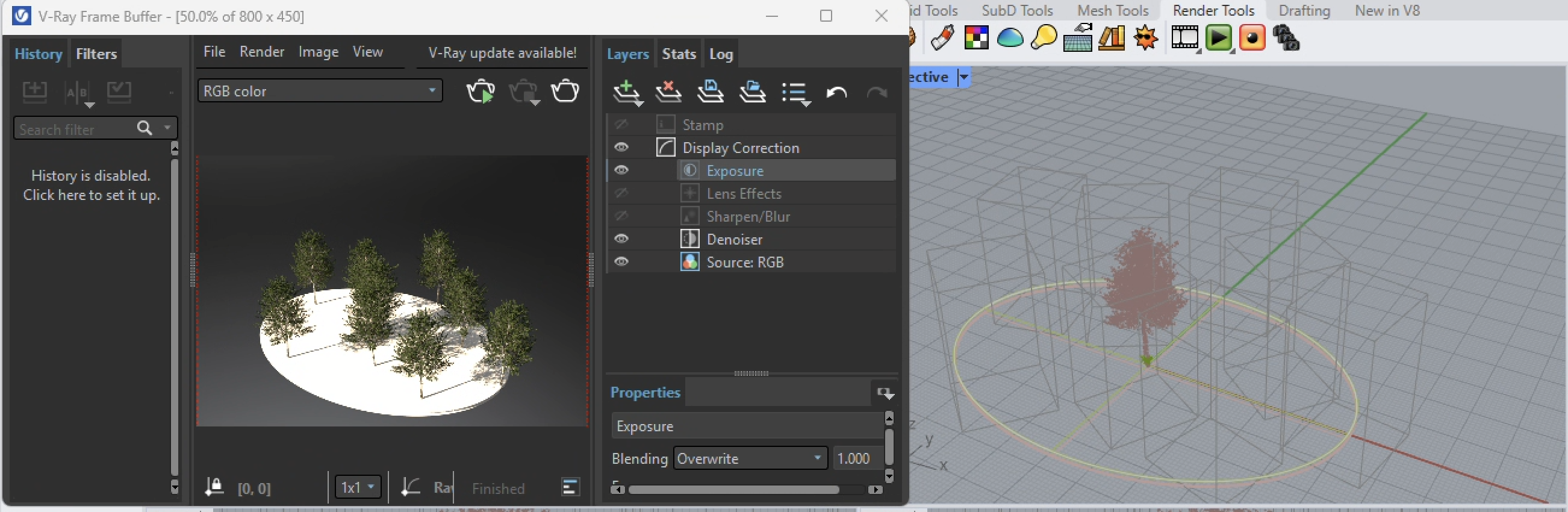Open the Blending mode Overwrite dropdown
1568x512 pixels.
click(750, 458)
